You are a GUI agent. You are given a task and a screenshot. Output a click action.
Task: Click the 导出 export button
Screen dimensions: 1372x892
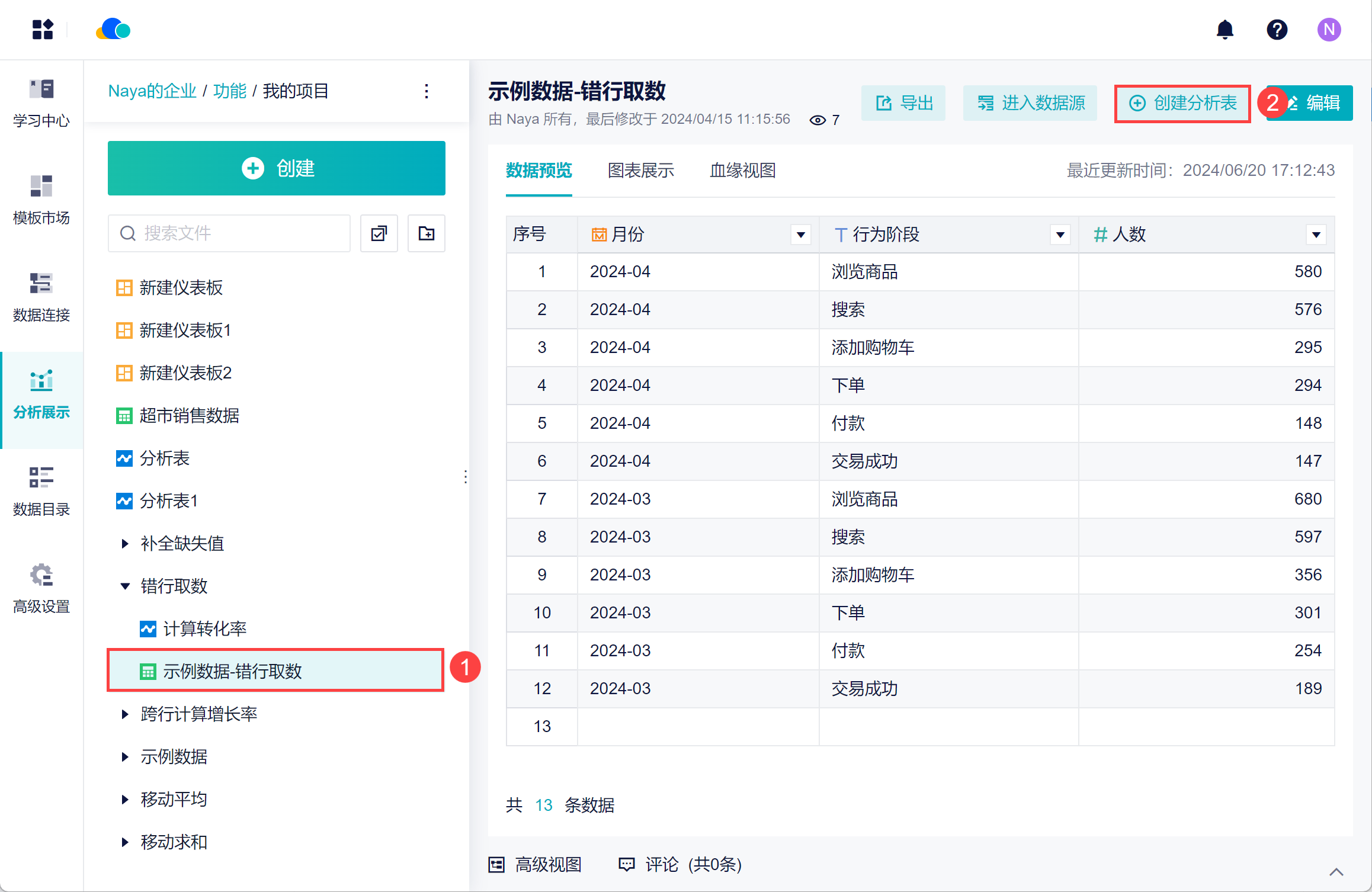tap(904, 103)
